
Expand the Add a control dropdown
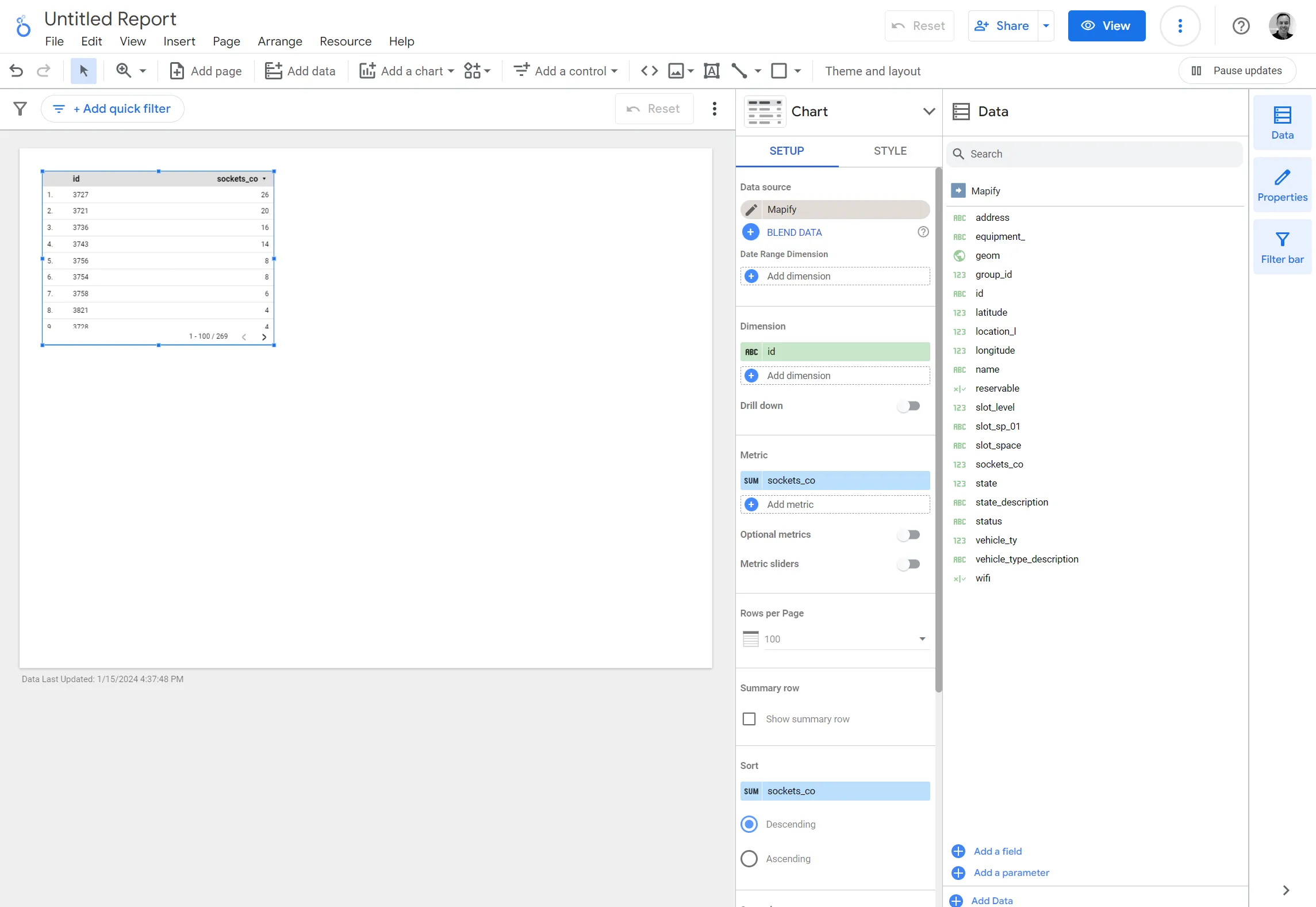click(x=615, y=71)
